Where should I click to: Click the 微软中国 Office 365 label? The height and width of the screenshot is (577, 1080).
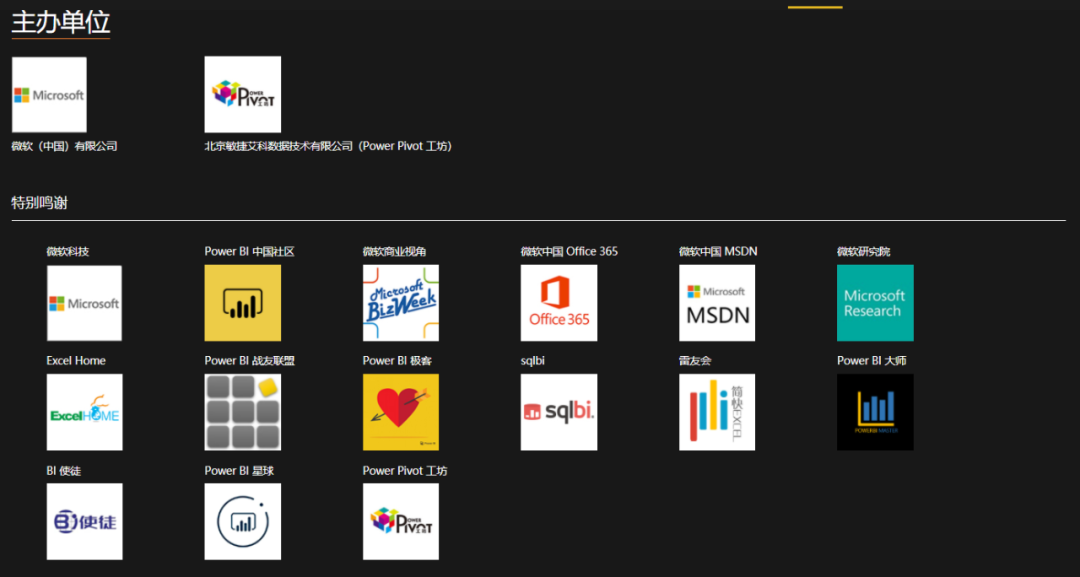[569, 251]
